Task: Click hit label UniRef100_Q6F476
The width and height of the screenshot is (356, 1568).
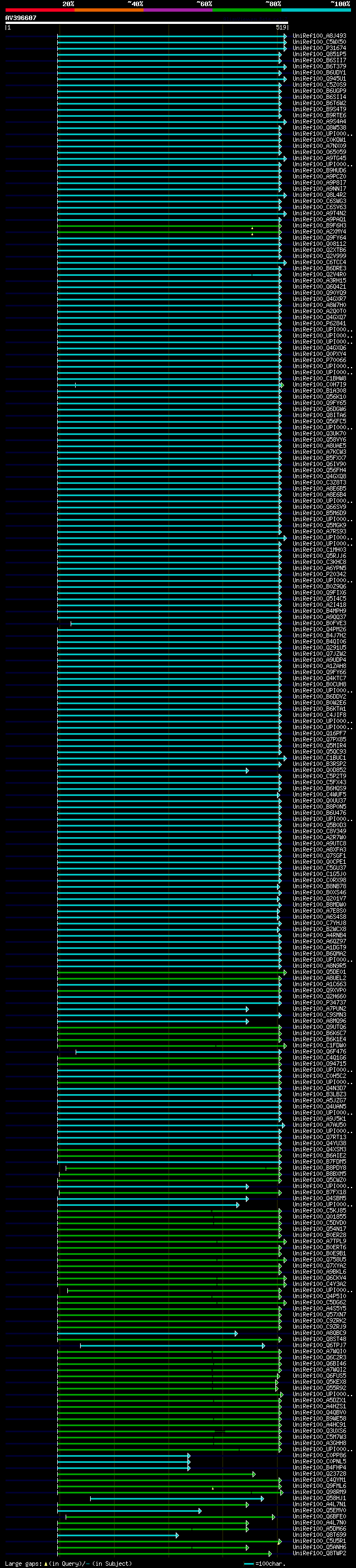Action: pyautogui.click(x=319, y=1052)
